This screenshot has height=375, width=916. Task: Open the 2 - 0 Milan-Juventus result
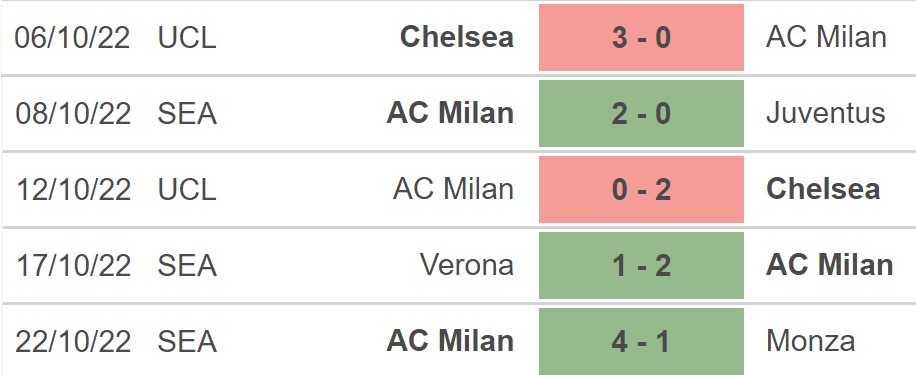pos(641,113)
